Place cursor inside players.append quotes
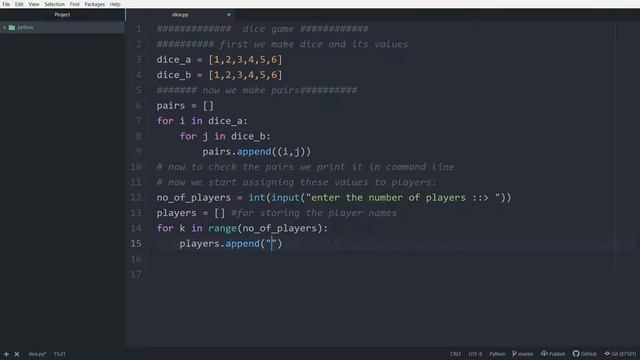This screenshot has height=360, width=640. pyautogui.click(x=272, y=244)
